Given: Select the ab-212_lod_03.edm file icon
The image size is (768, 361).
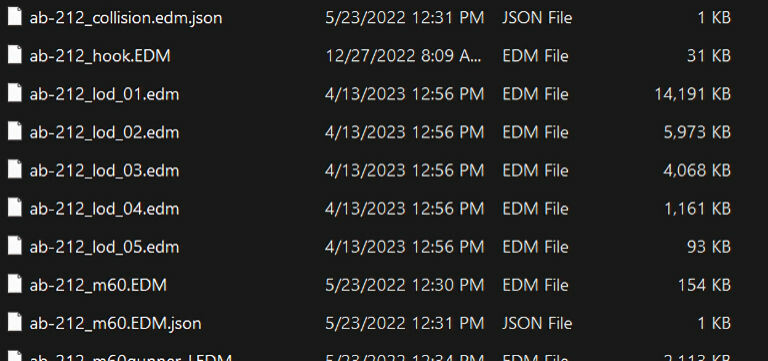Looking at the screenshot, I should [x=15, y=170].
